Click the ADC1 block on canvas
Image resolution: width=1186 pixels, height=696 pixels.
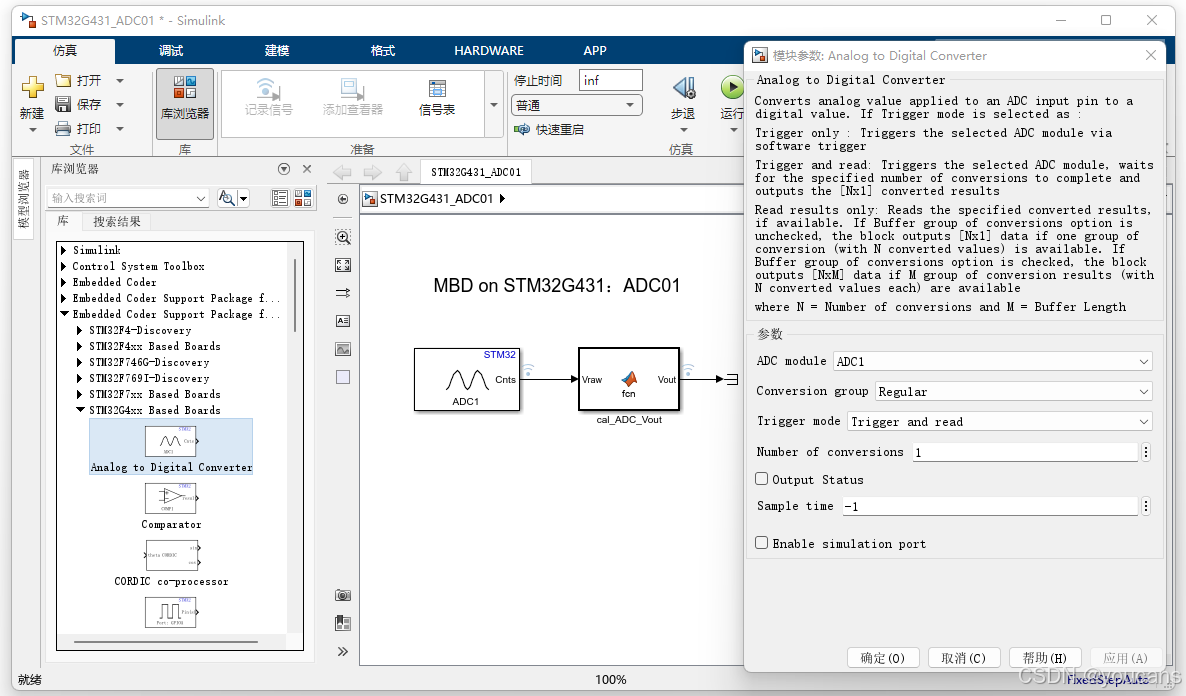point(467,379)
